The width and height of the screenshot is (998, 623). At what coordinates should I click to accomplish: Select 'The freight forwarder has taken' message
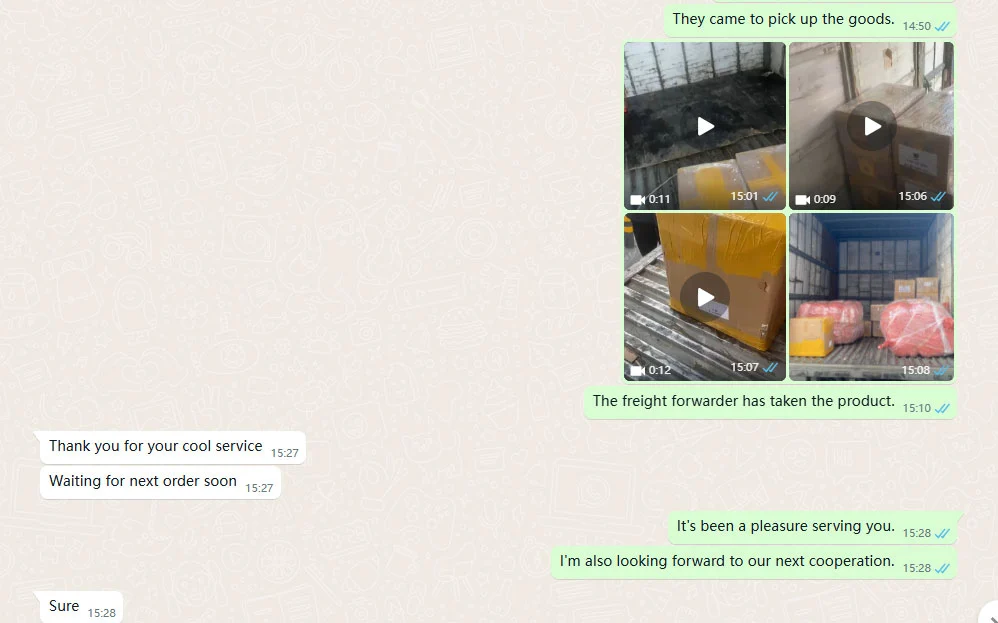[770, 403]
